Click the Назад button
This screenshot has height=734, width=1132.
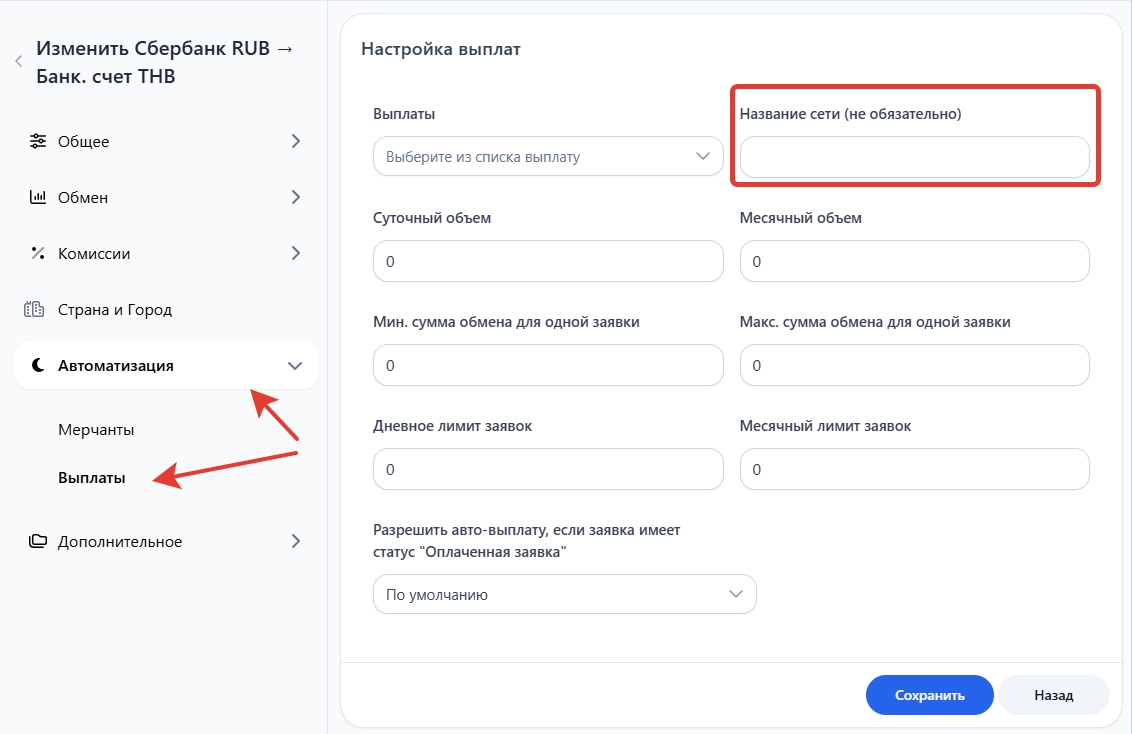(x=1053, y=695)
